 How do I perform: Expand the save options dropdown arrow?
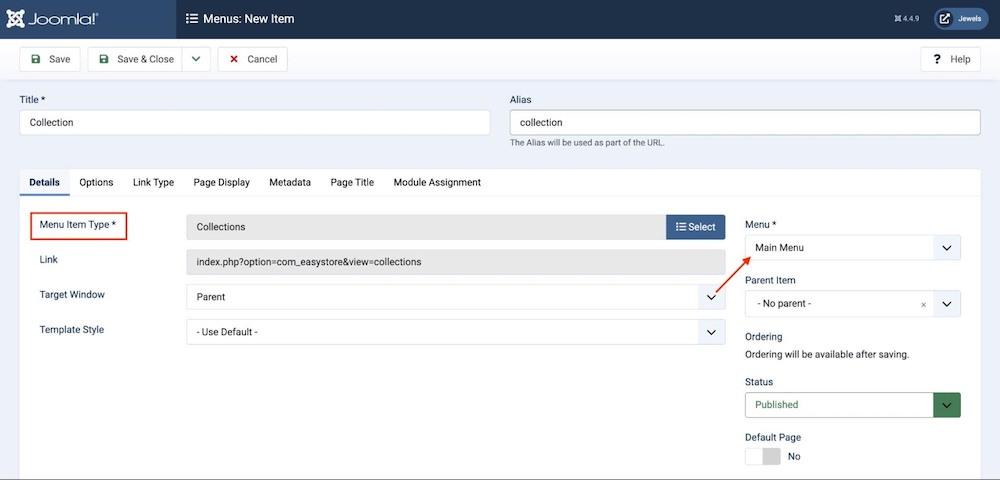(x=196, y=59)
